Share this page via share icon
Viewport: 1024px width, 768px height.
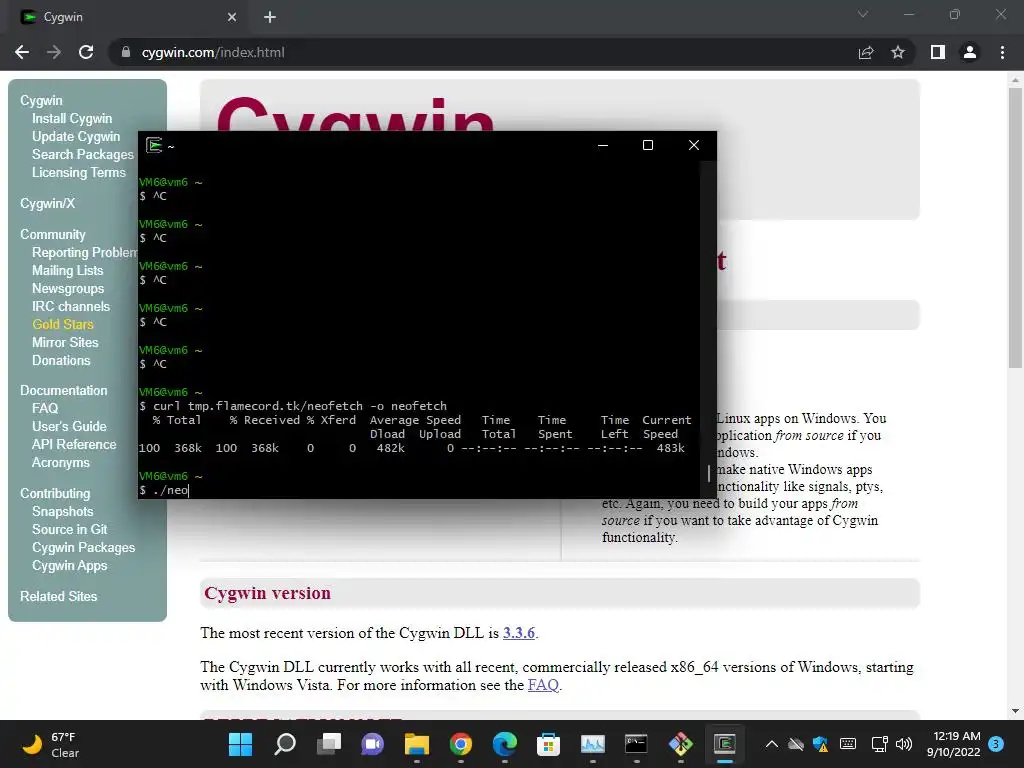point(866,52)
